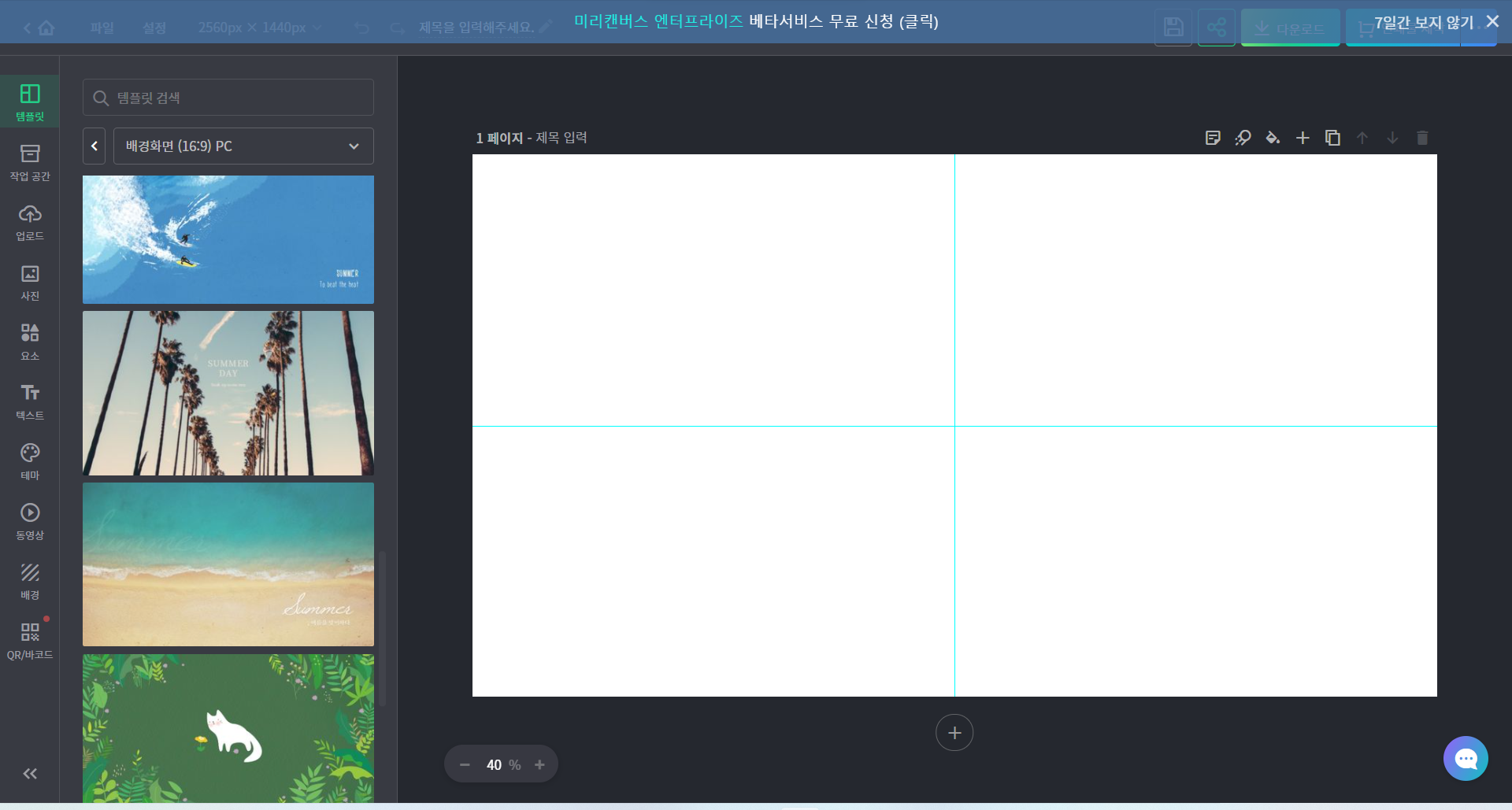Select the surfing wave summer template

(x=228, y=239)
